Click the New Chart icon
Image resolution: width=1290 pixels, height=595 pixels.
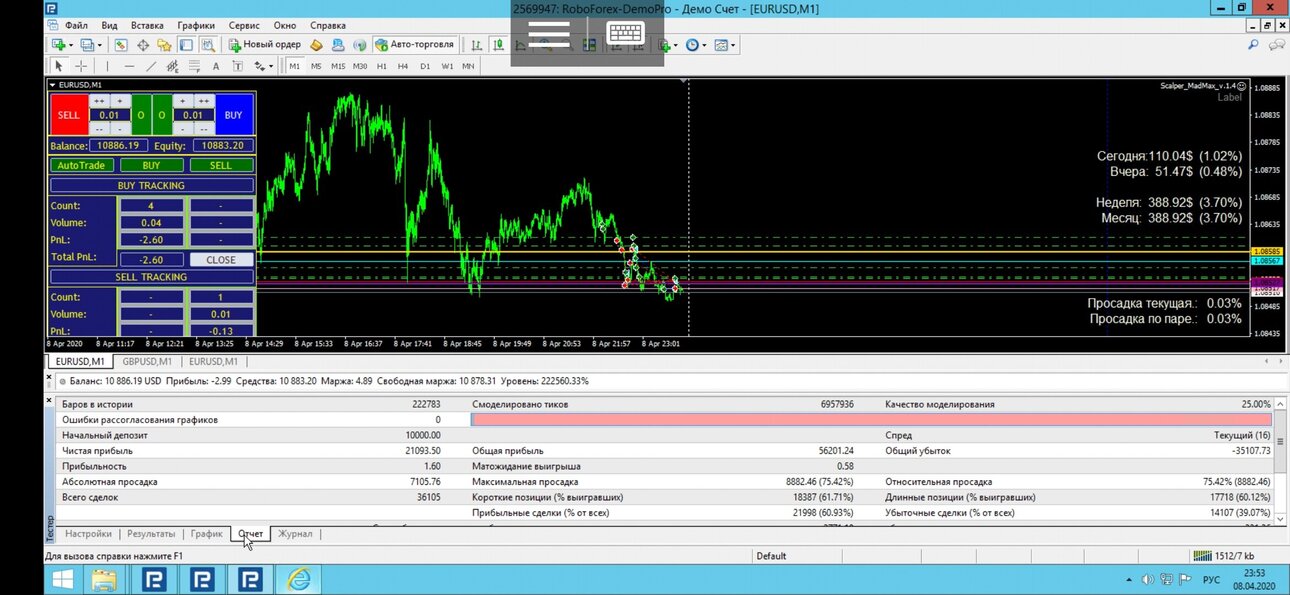(58, 45)
